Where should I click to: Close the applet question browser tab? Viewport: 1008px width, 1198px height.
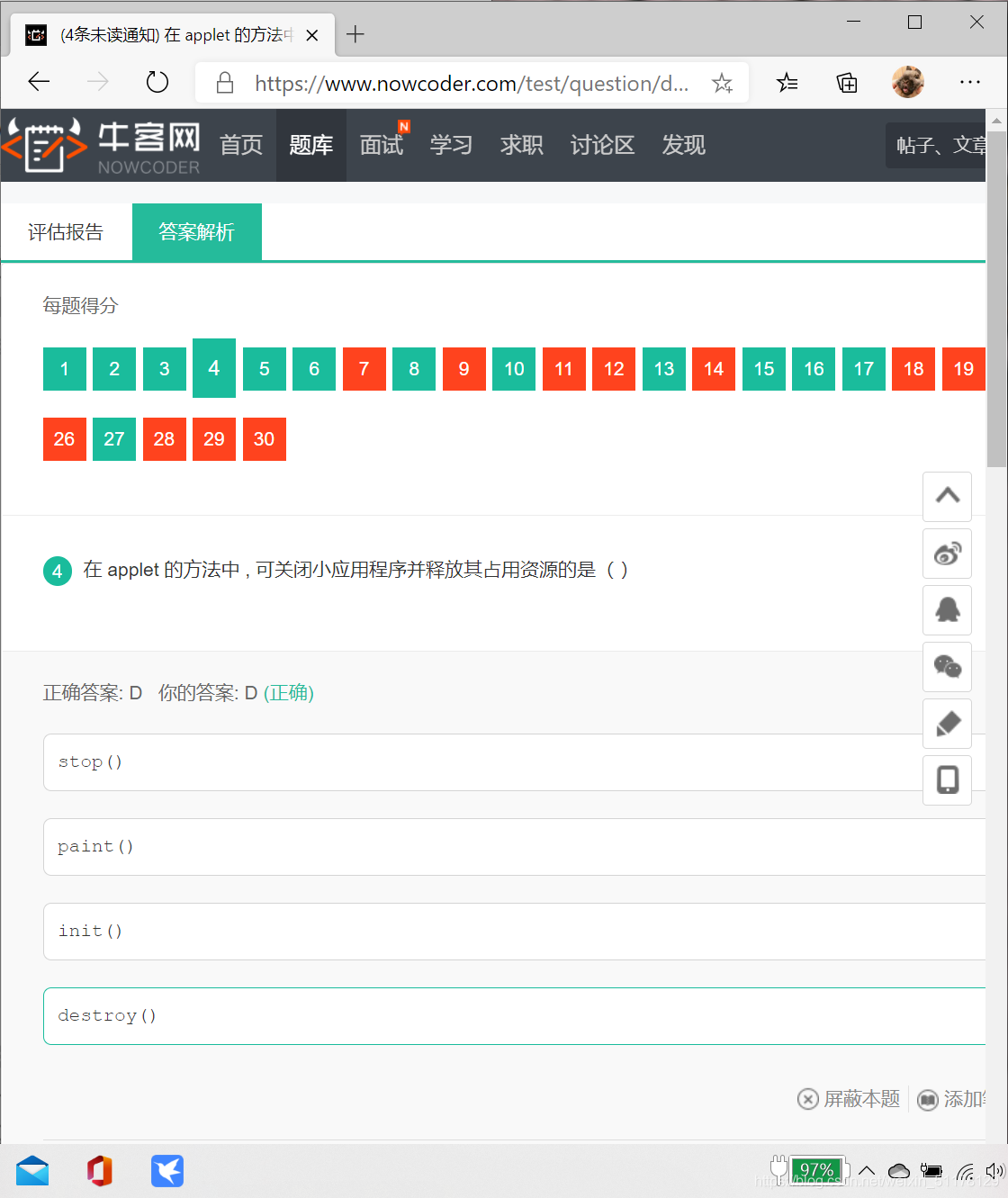(x=312, y=35)
